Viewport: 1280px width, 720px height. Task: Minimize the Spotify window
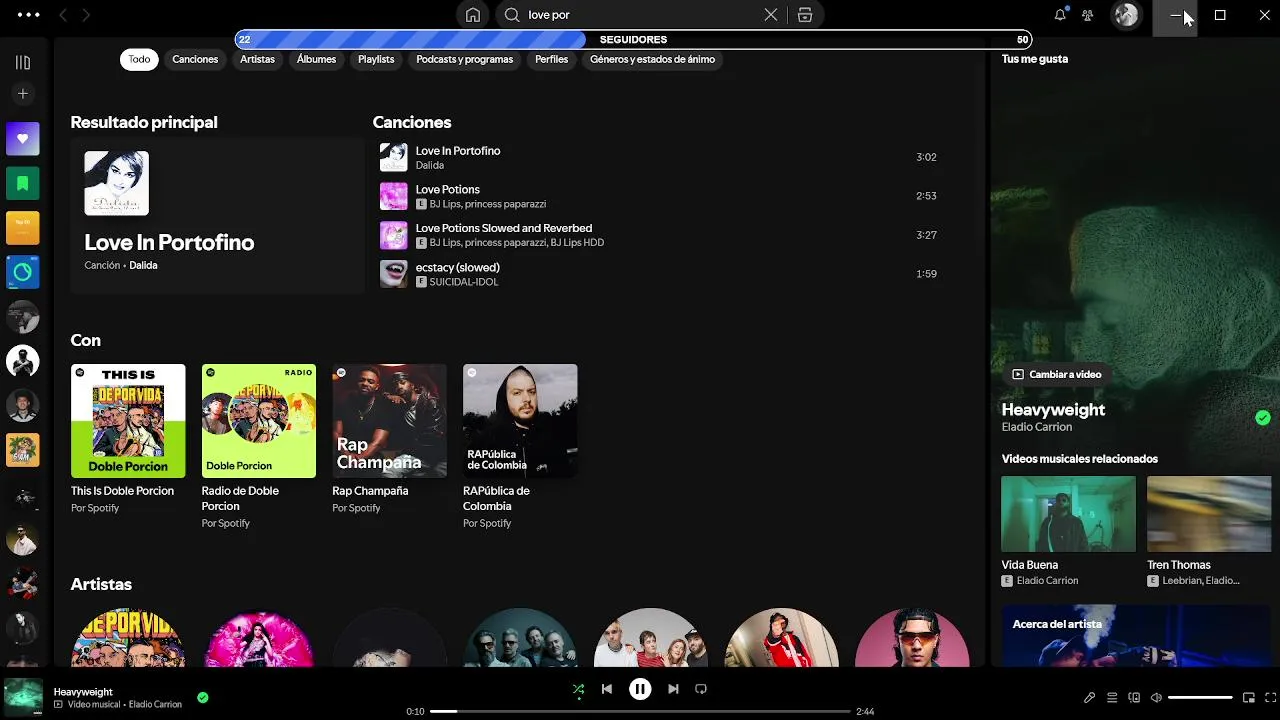pyautogui.click(x=1175, y=15)
